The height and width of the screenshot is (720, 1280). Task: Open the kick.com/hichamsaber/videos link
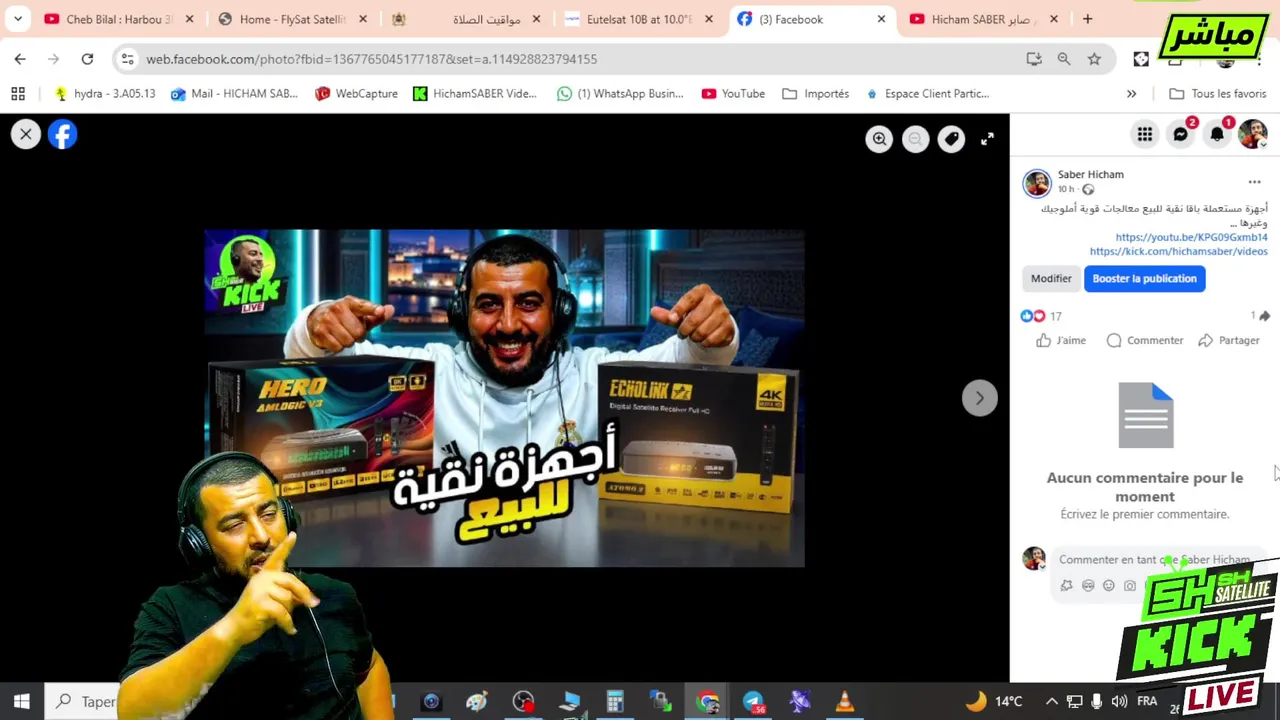pos(1178,251)
